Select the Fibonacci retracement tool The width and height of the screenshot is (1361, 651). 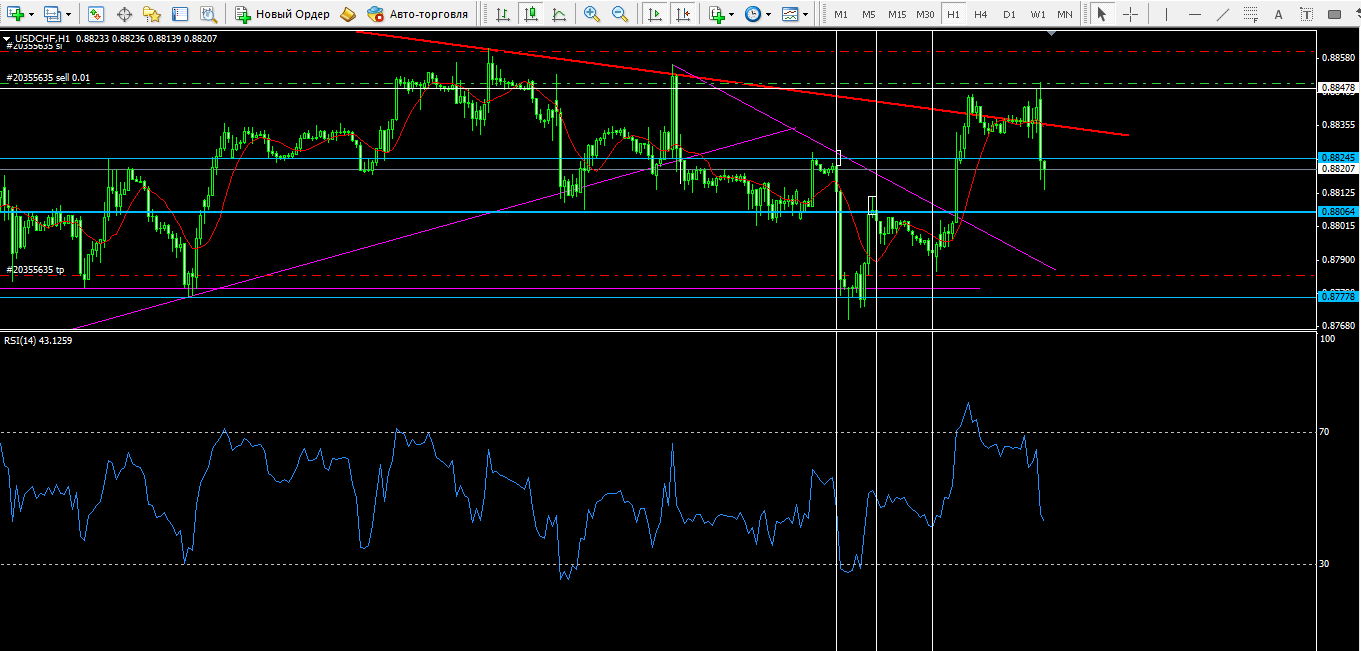1250,14
